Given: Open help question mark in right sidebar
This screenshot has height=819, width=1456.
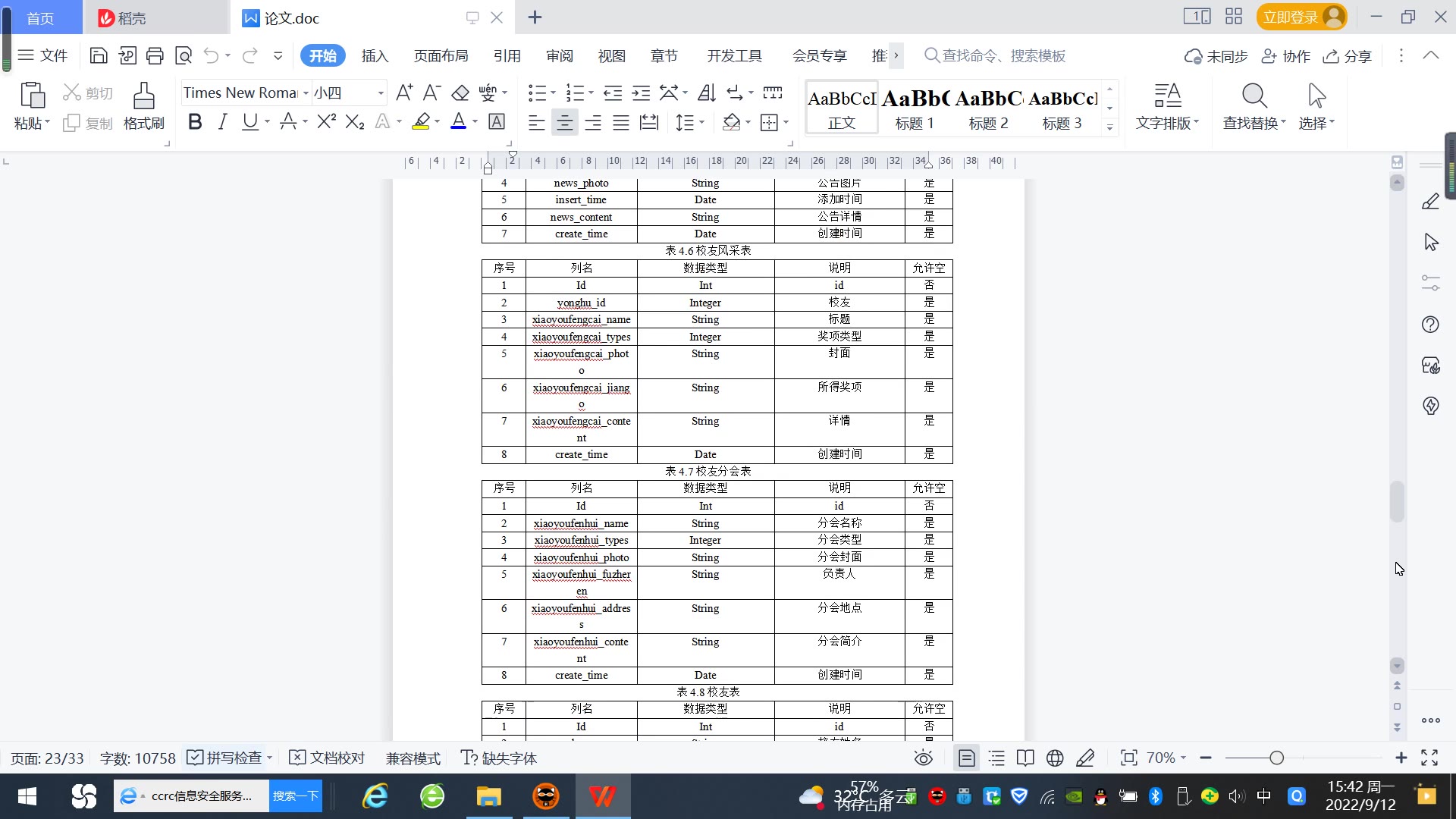Looking at the screenshot, I should click(1430, 325).
